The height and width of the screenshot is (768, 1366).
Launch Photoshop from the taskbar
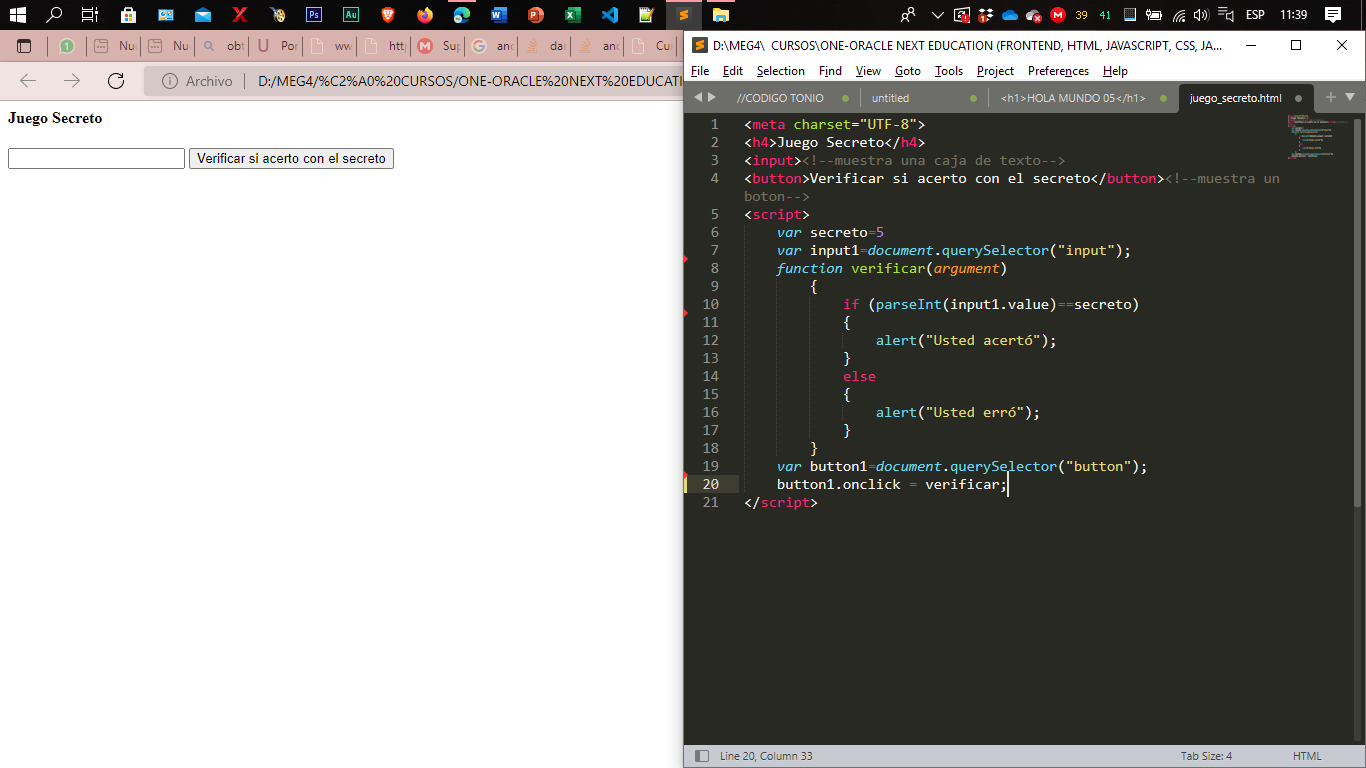pos(314,15)
